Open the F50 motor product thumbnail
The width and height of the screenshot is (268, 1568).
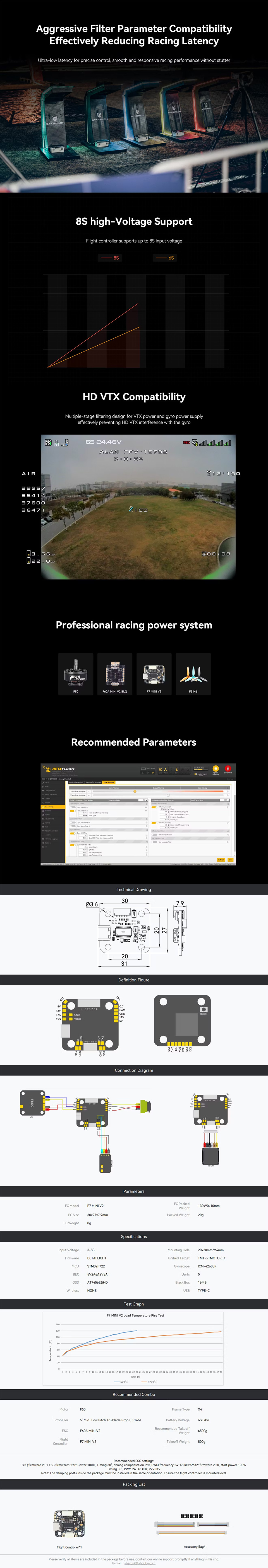tap(76, 674)
